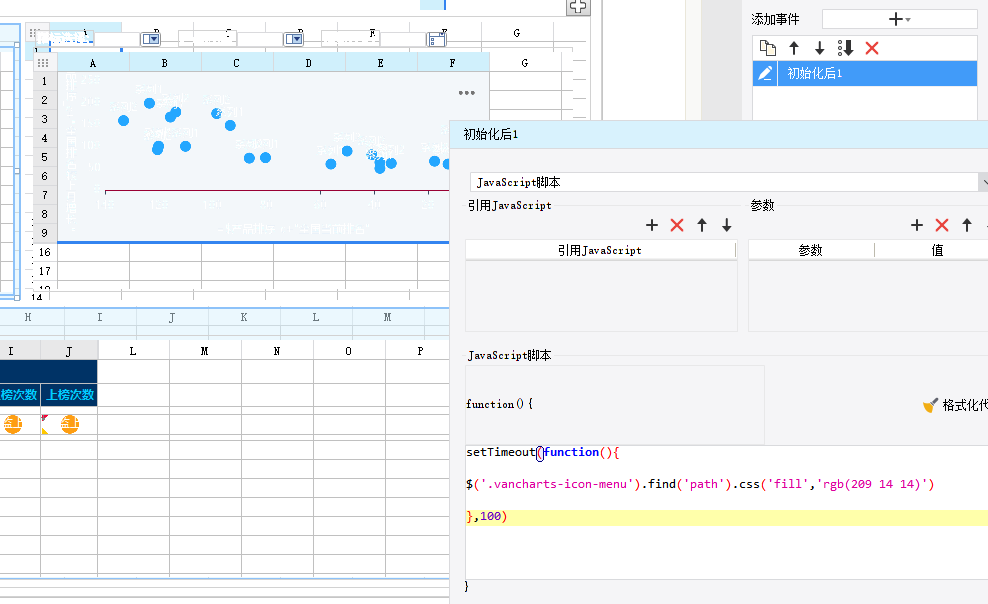Click the empty 引用JavaScript list area
988x604 pixels.
[x=601, y=295]
